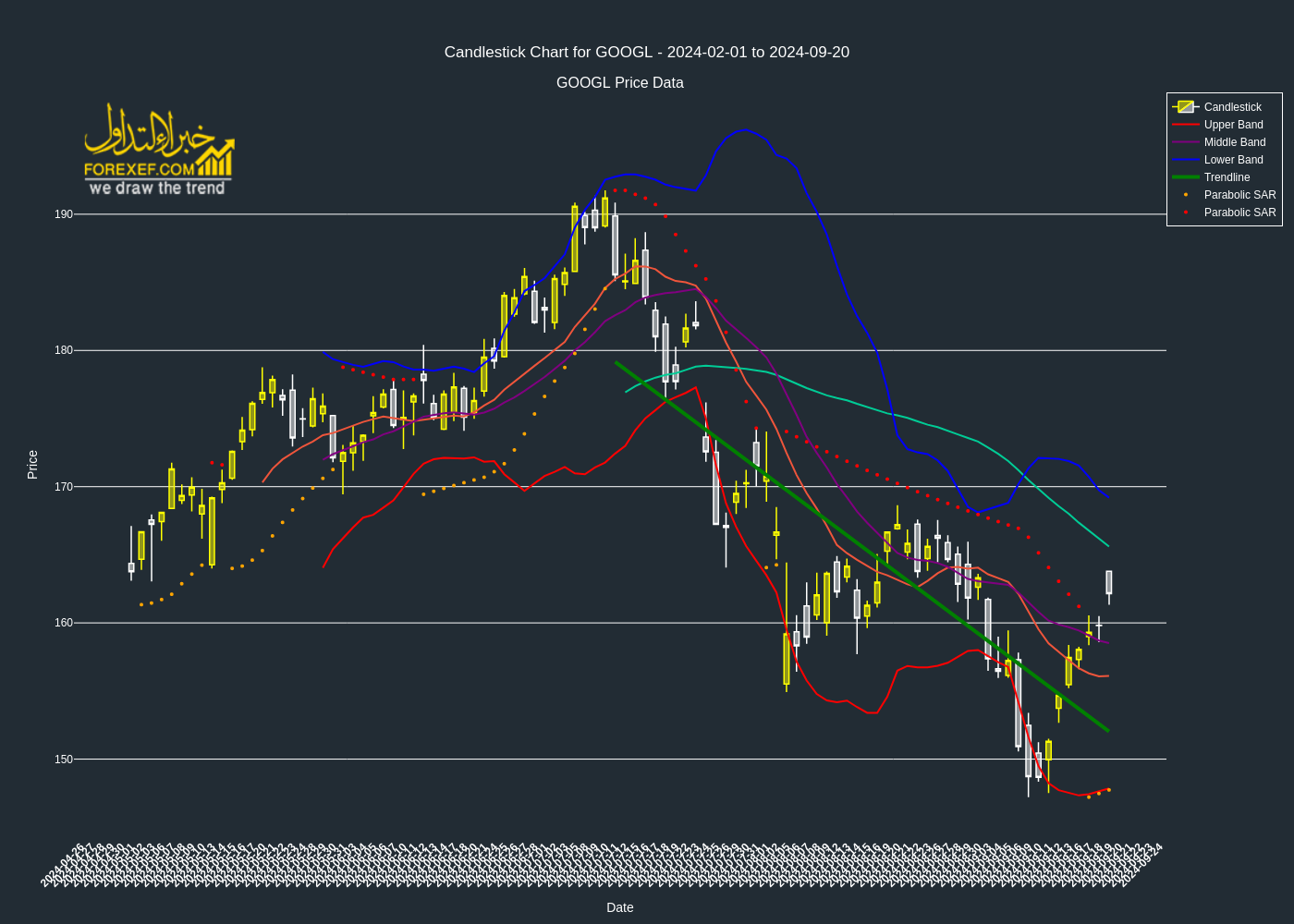Click the 180 y-axis tick label

[x=64, y=350]
